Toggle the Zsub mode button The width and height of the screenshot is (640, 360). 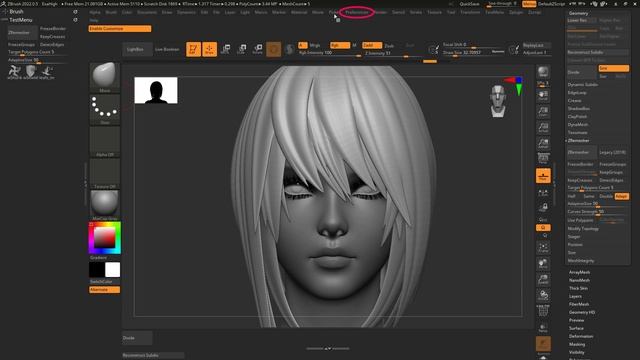389,46
